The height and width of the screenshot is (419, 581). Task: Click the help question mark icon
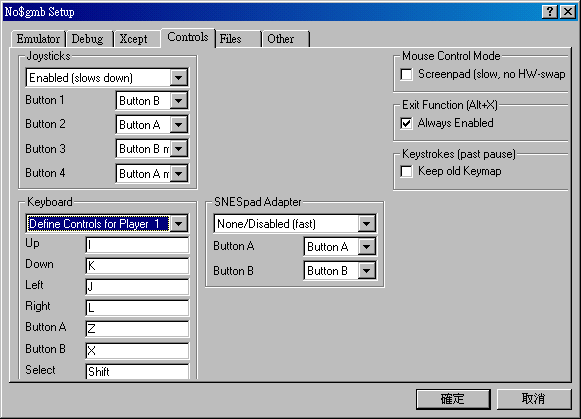[550, 12]
